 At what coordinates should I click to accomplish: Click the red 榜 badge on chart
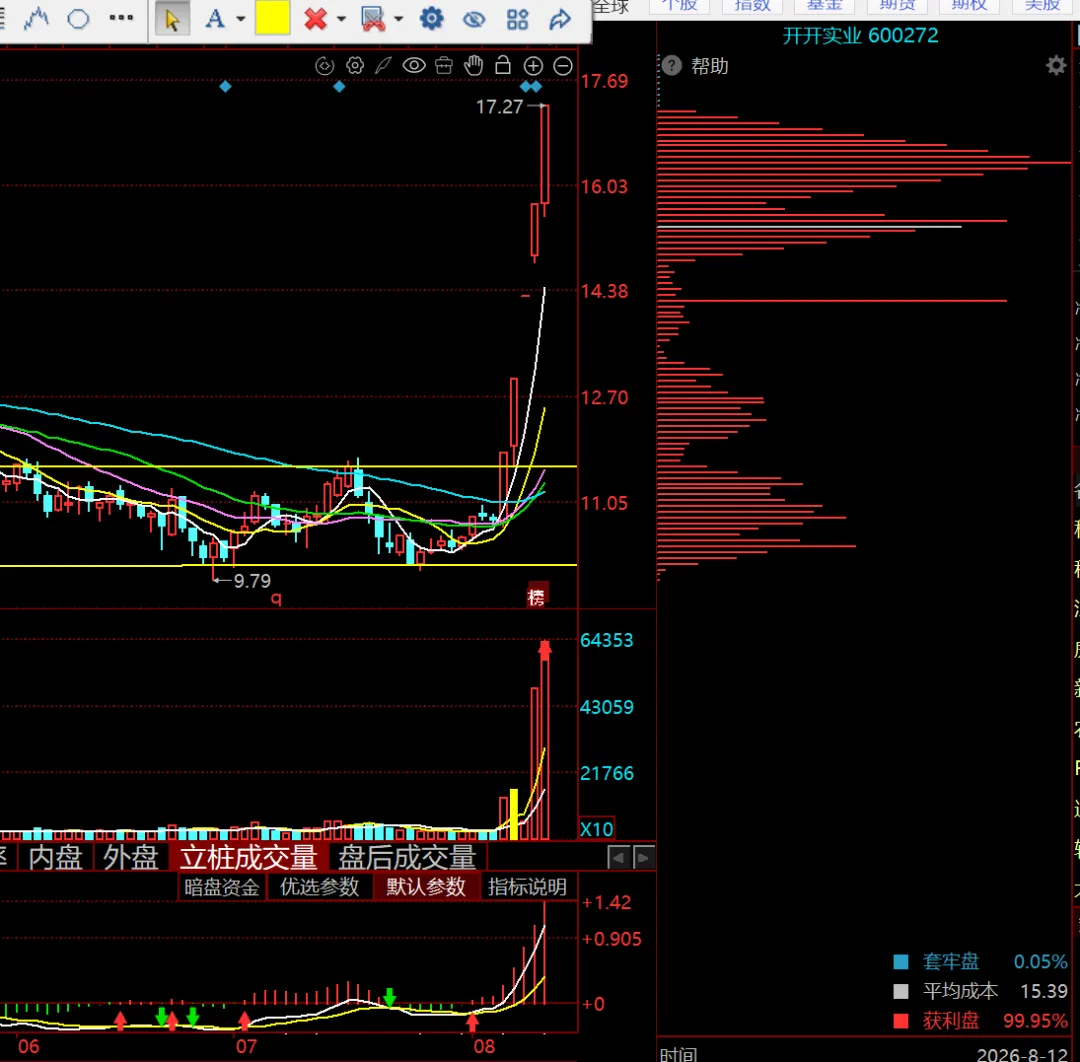536,597
